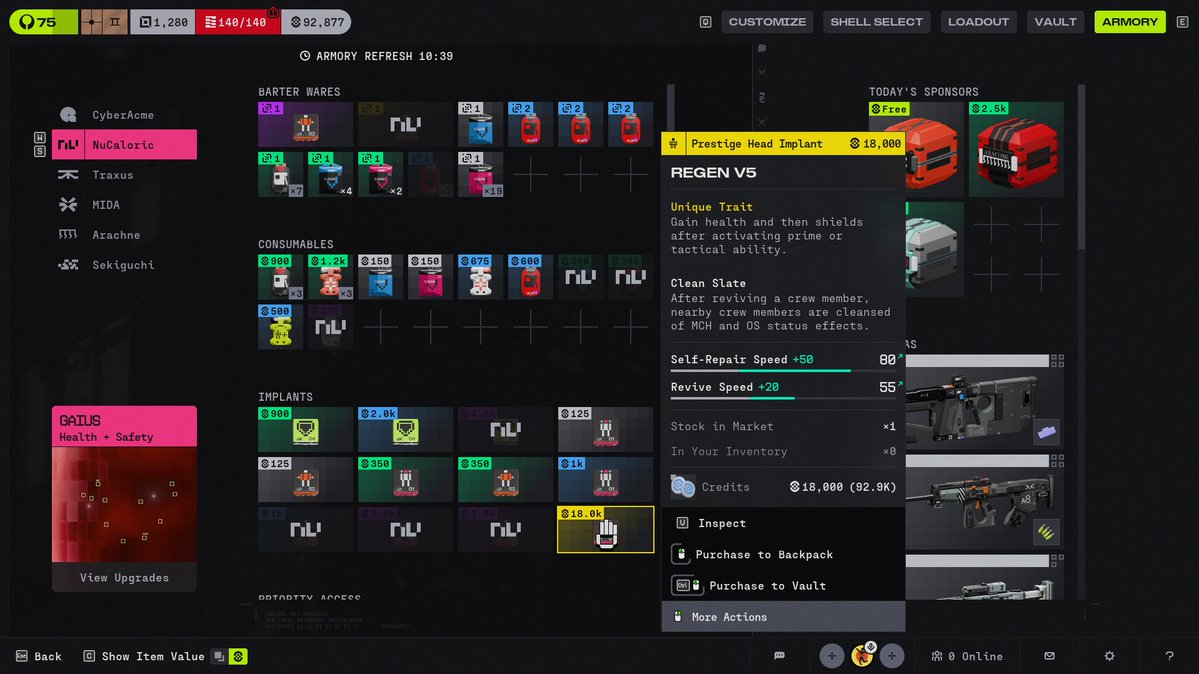Open the help question mark icon

pyautogui.click(x=1169, y=656)
